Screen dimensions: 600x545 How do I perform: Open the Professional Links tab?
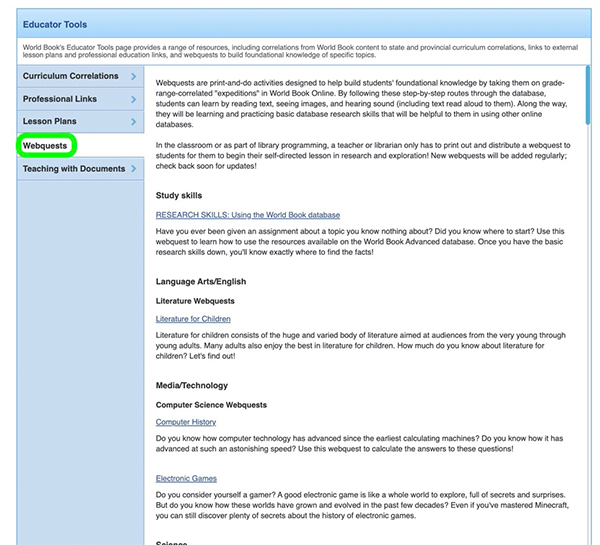point(80,99)
